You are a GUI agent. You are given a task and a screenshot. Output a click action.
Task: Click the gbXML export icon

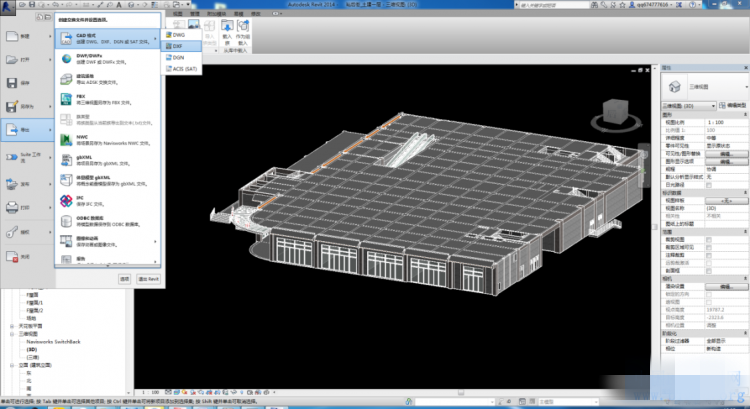[x=66, y=160]
